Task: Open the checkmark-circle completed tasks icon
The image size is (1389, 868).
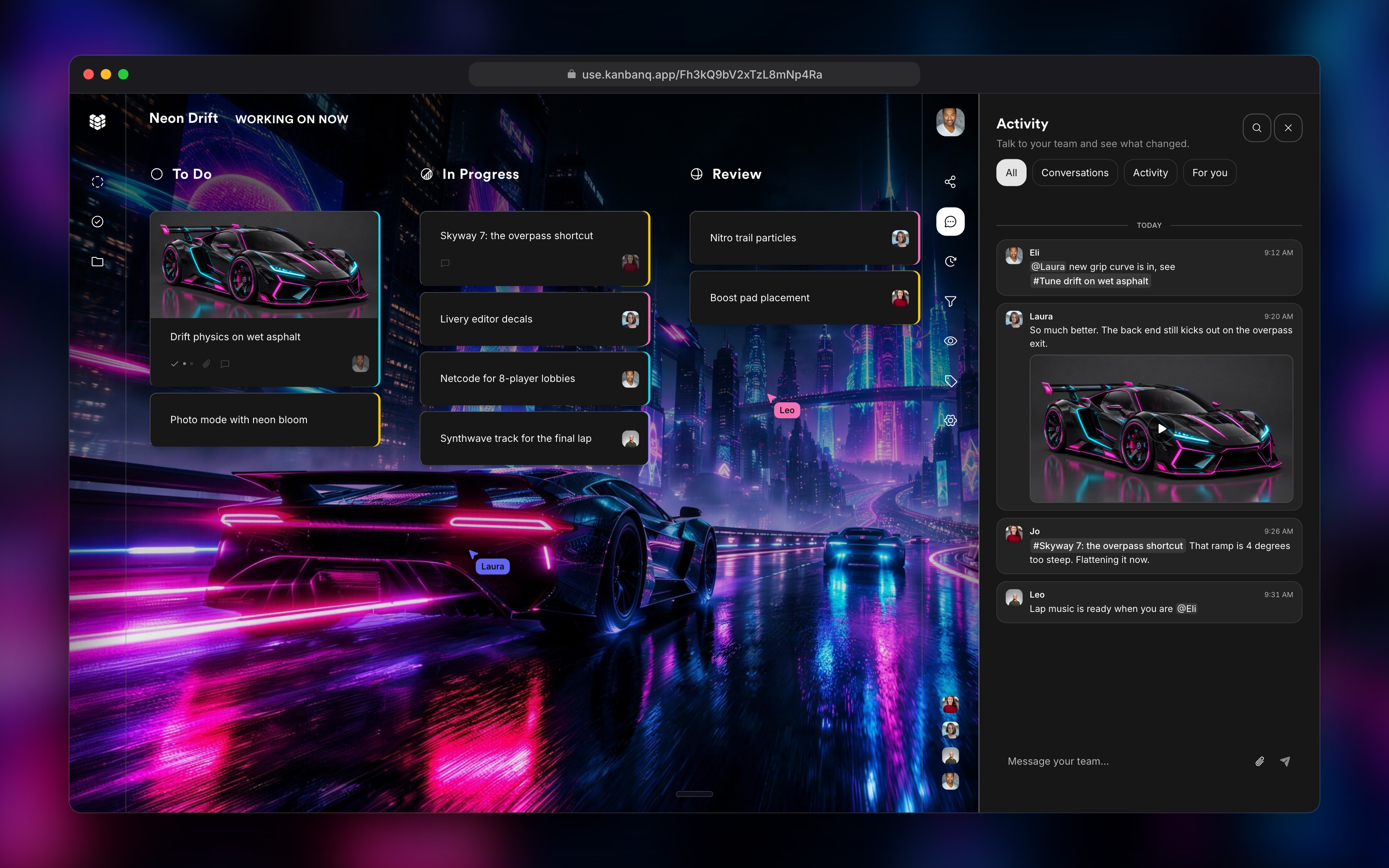Action: (98, 222)
